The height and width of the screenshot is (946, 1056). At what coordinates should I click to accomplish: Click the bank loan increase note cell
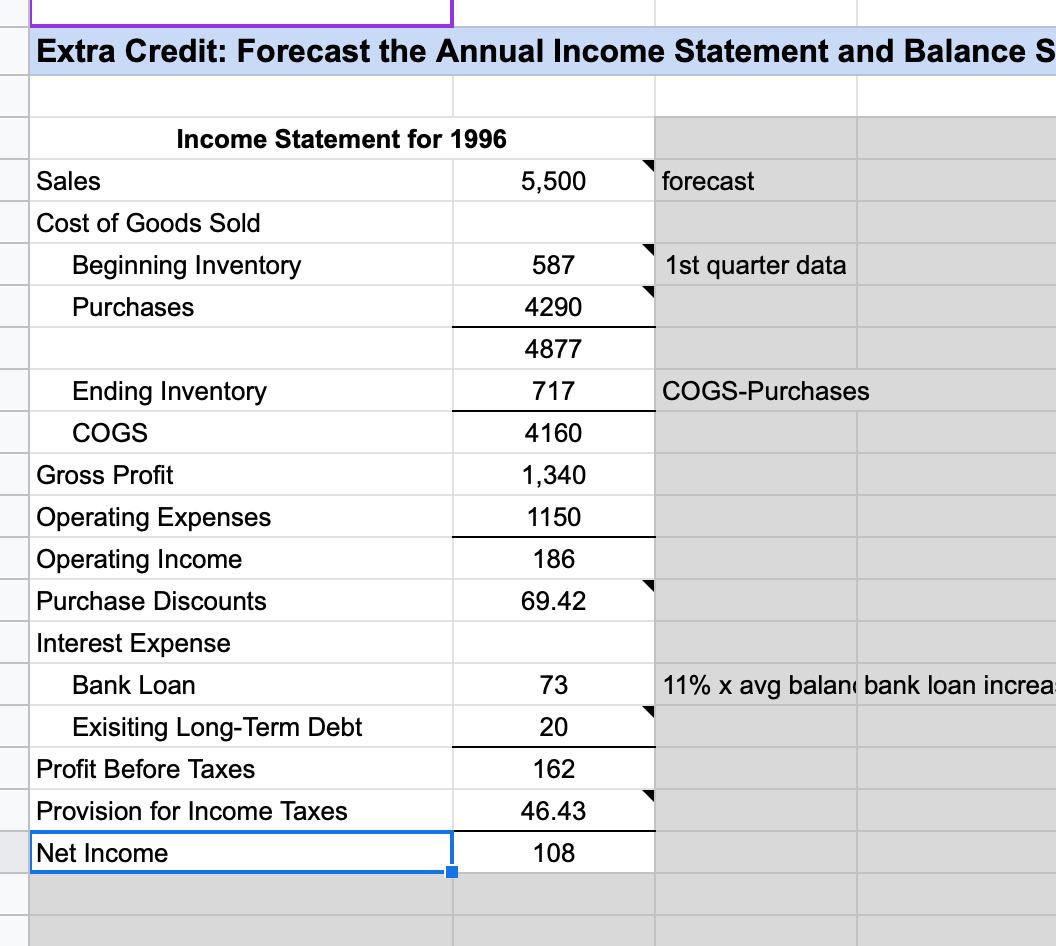[x=956, y=685]
